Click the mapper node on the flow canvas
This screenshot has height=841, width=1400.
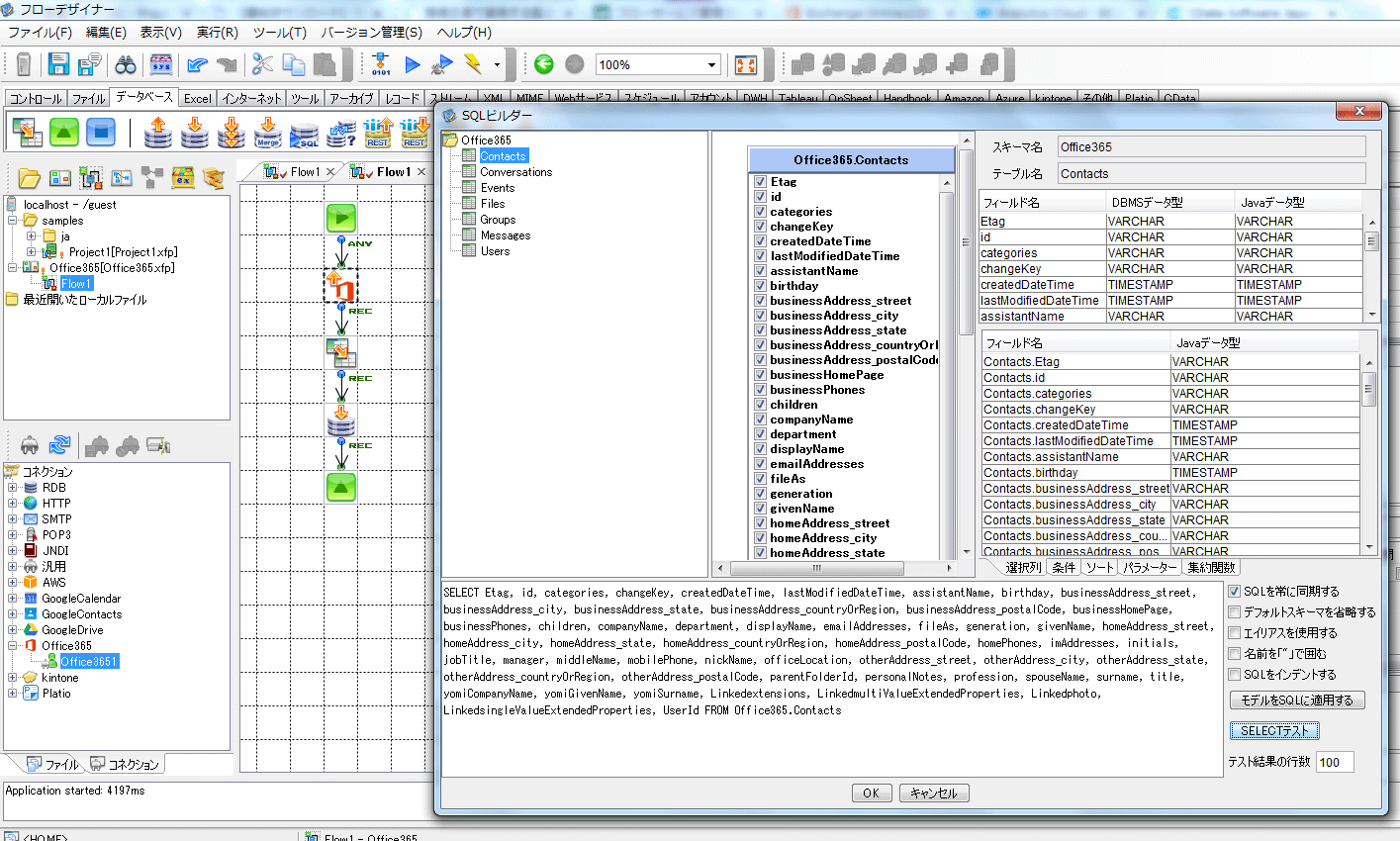point(341,352)
